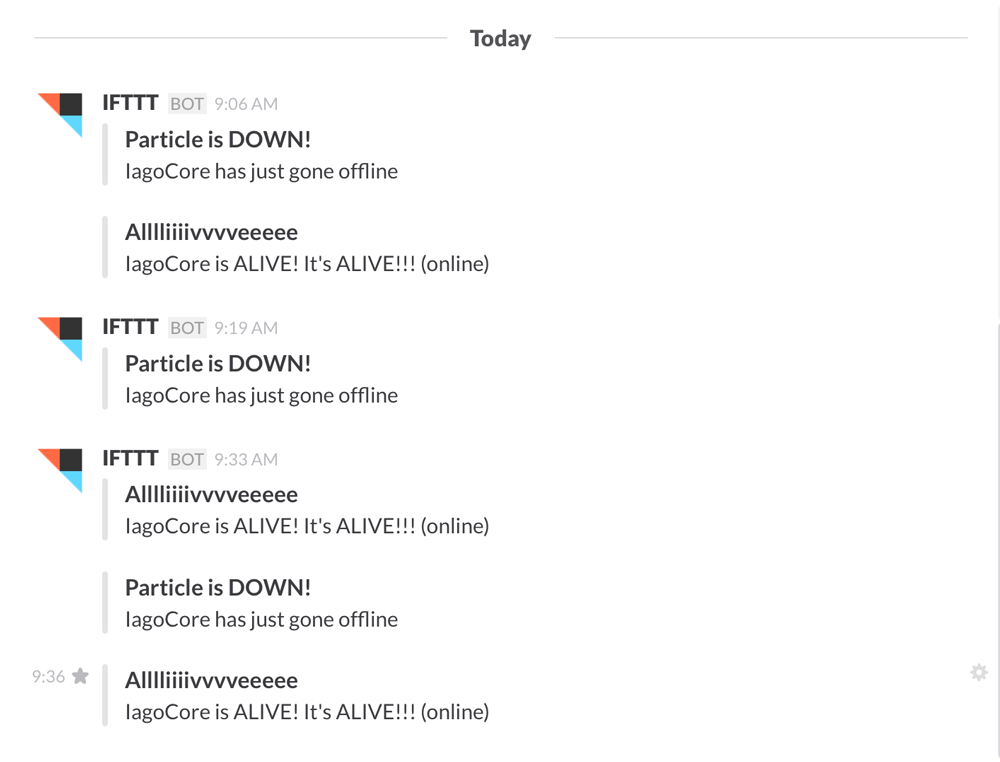Screen dimensions: 1000x762
Task: Click IFTTT avatar on 9:19 AM message
Action: [60, 338]
